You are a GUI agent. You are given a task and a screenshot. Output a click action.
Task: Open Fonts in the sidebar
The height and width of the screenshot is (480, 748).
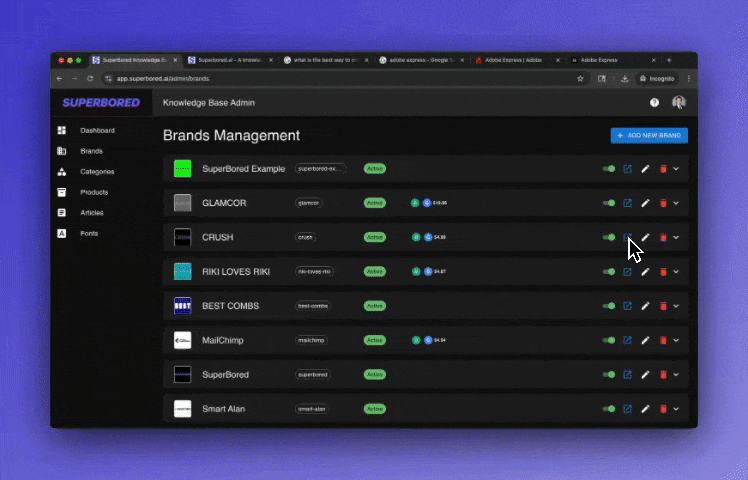(x=78, y=233)
